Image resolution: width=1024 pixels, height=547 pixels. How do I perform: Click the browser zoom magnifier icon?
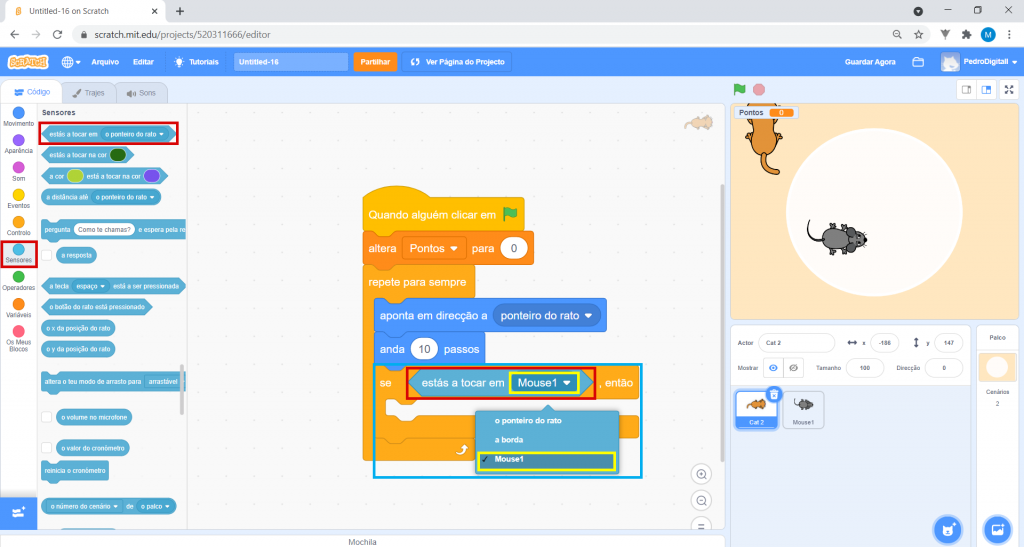[897, 35]
